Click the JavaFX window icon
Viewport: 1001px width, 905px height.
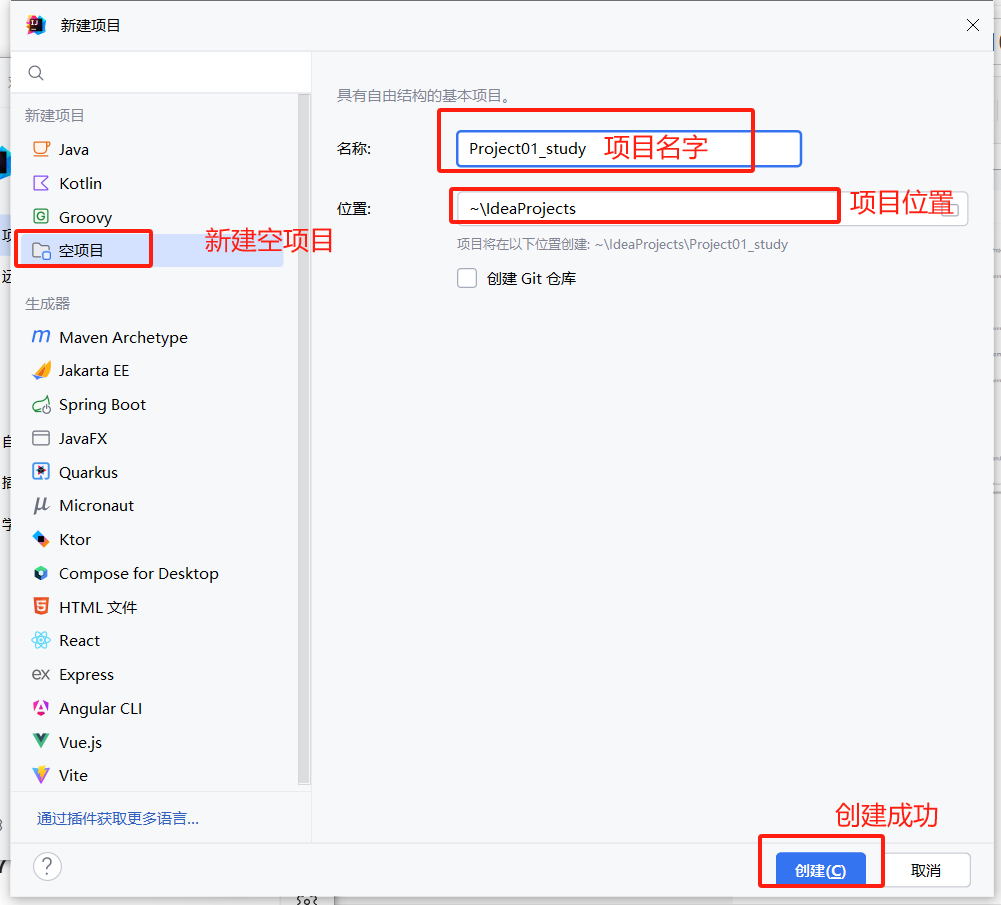pos(41,438)
